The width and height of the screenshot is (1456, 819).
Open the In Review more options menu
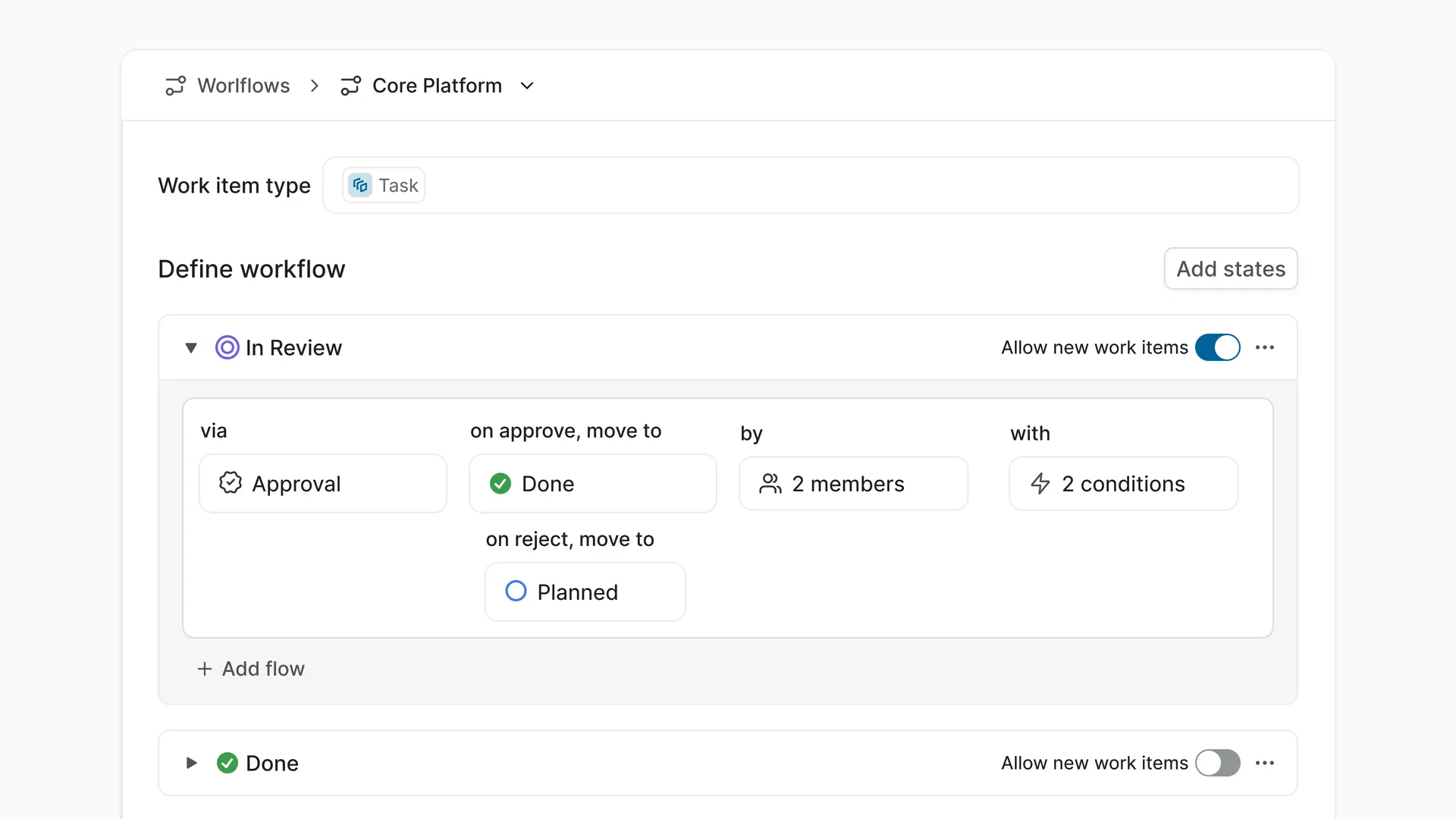tap(1264, 347)
